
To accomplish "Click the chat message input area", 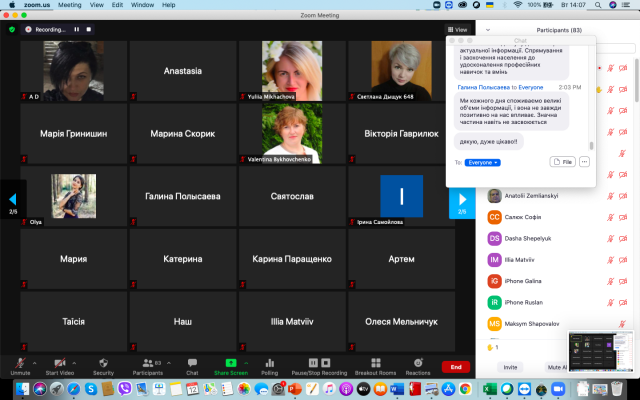I will tap(520, 176).
